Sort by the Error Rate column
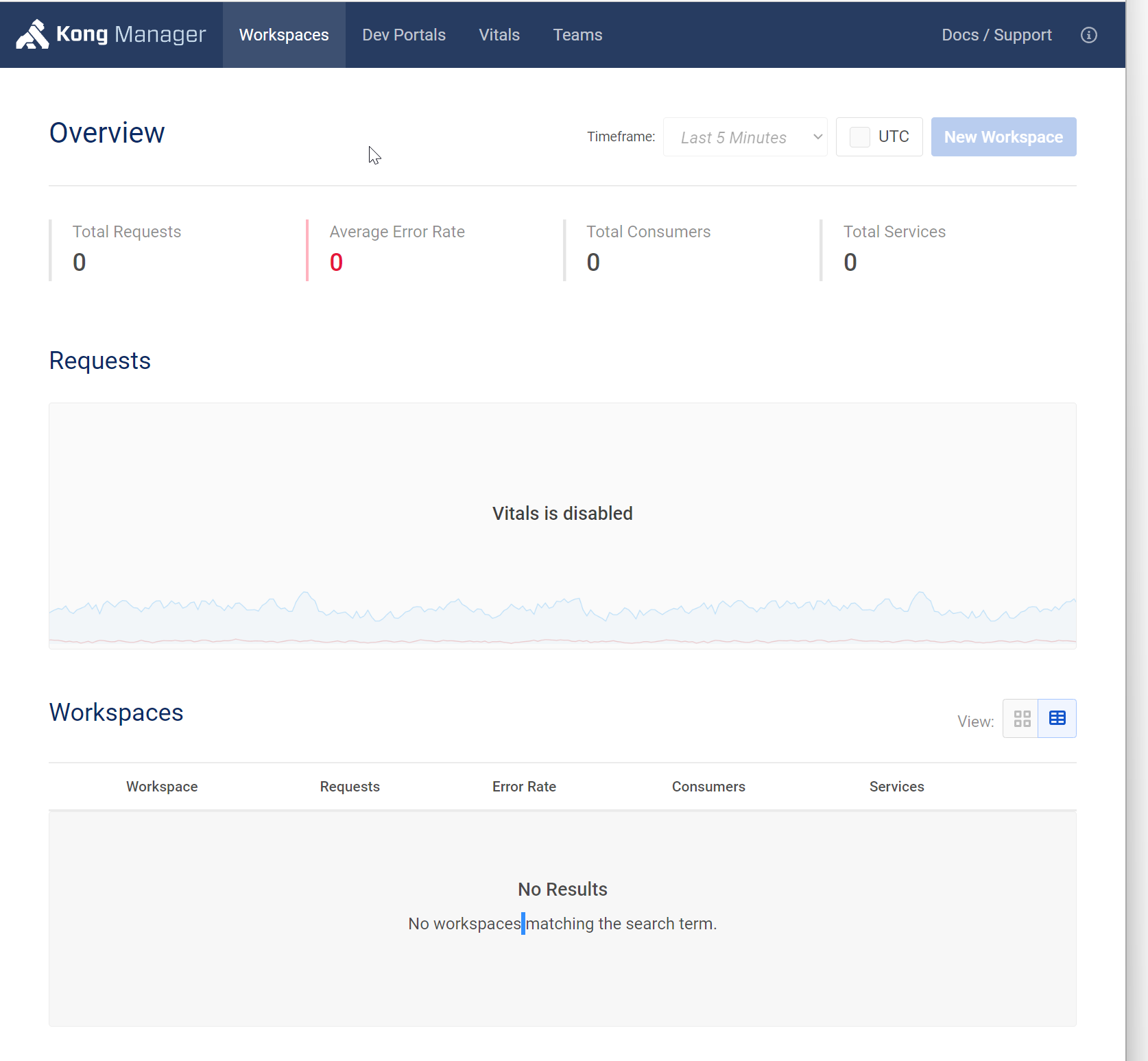 click(524, 786)
